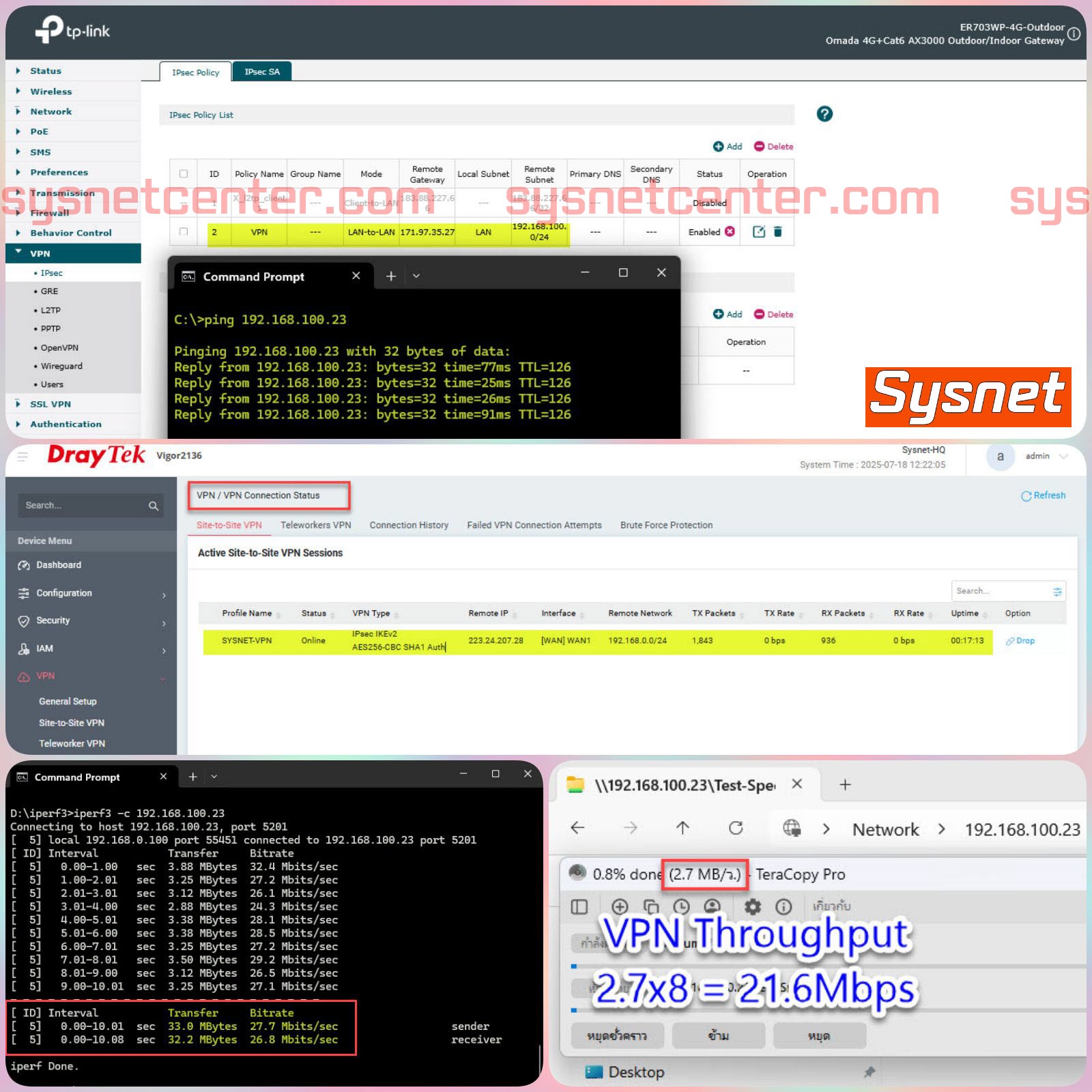Expand the SSL VPN menu section
Screen dimensions: 1092x1092
pos(50,404)
